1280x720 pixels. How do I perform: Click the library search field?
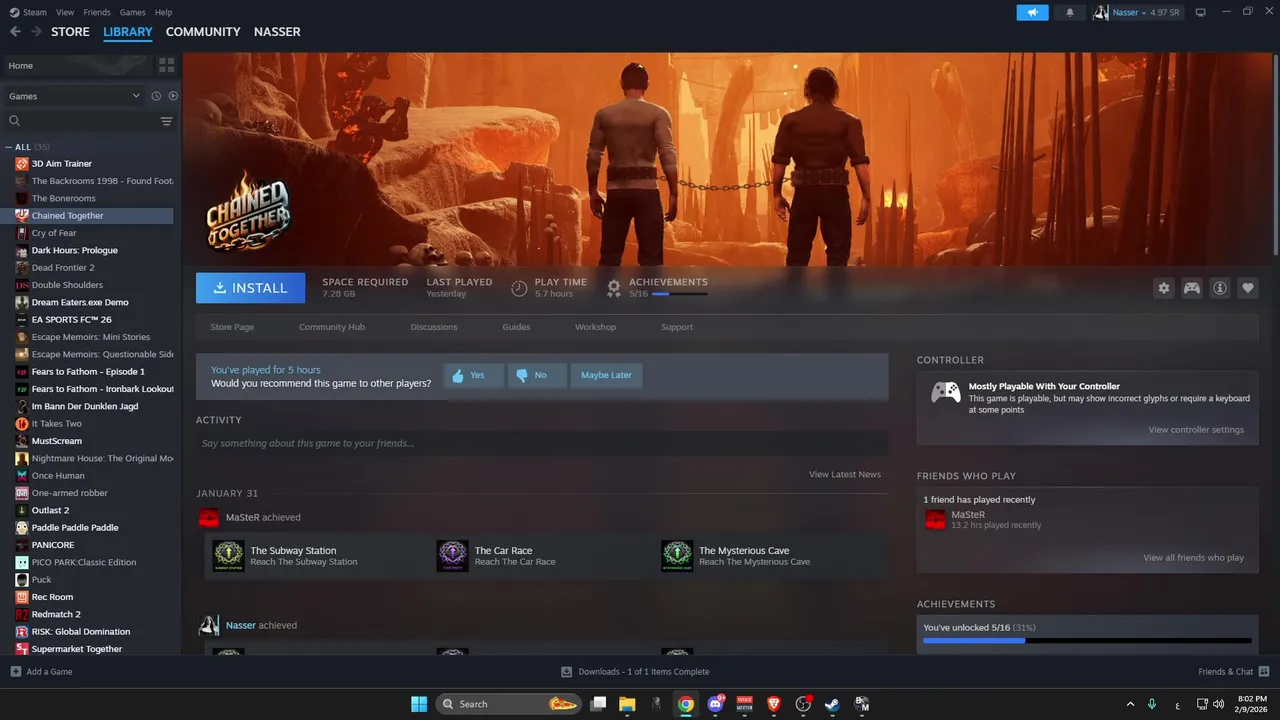tap(80, 121)
